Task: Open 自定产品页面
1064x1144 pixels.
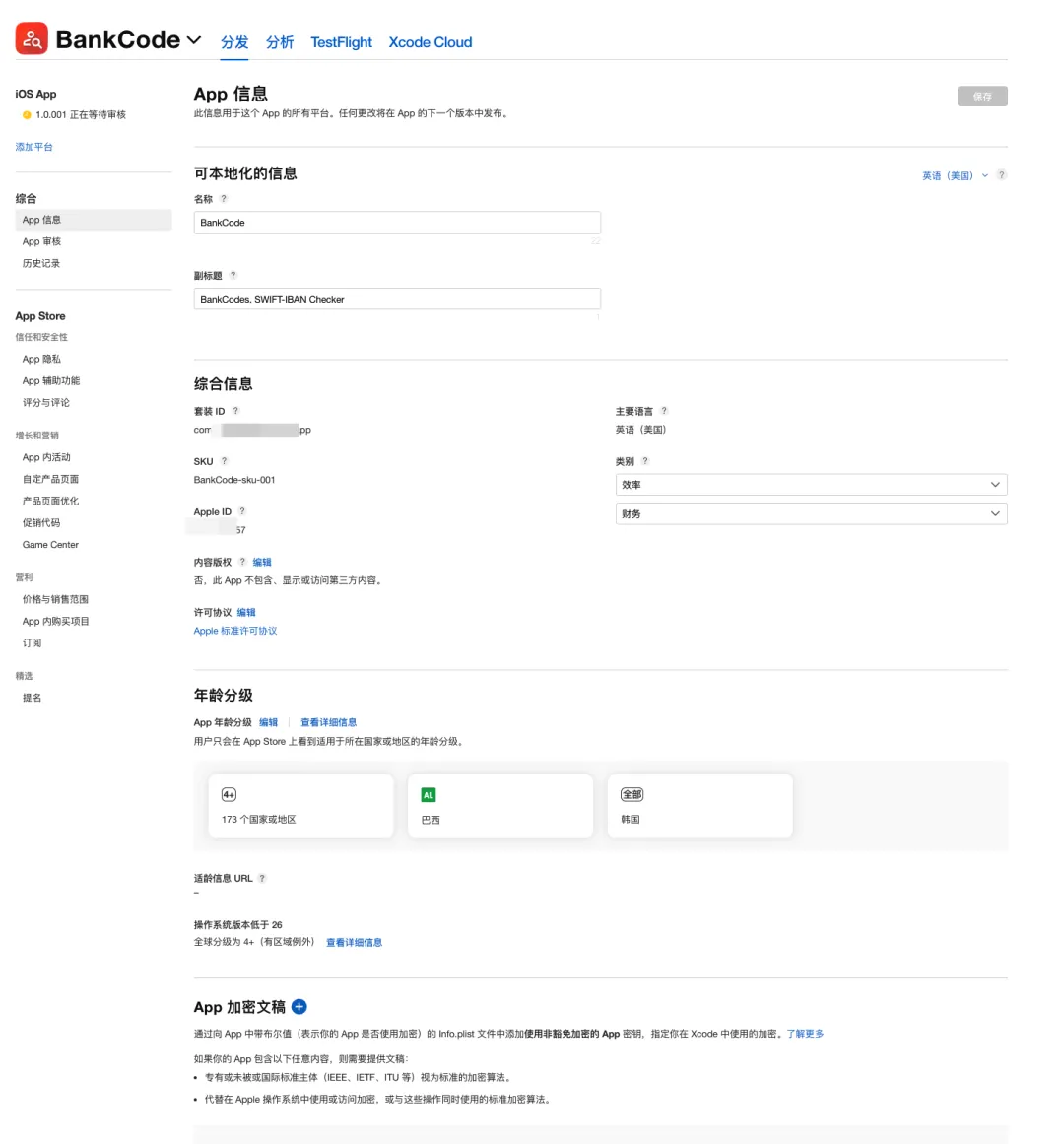Action: pos(50,479)
